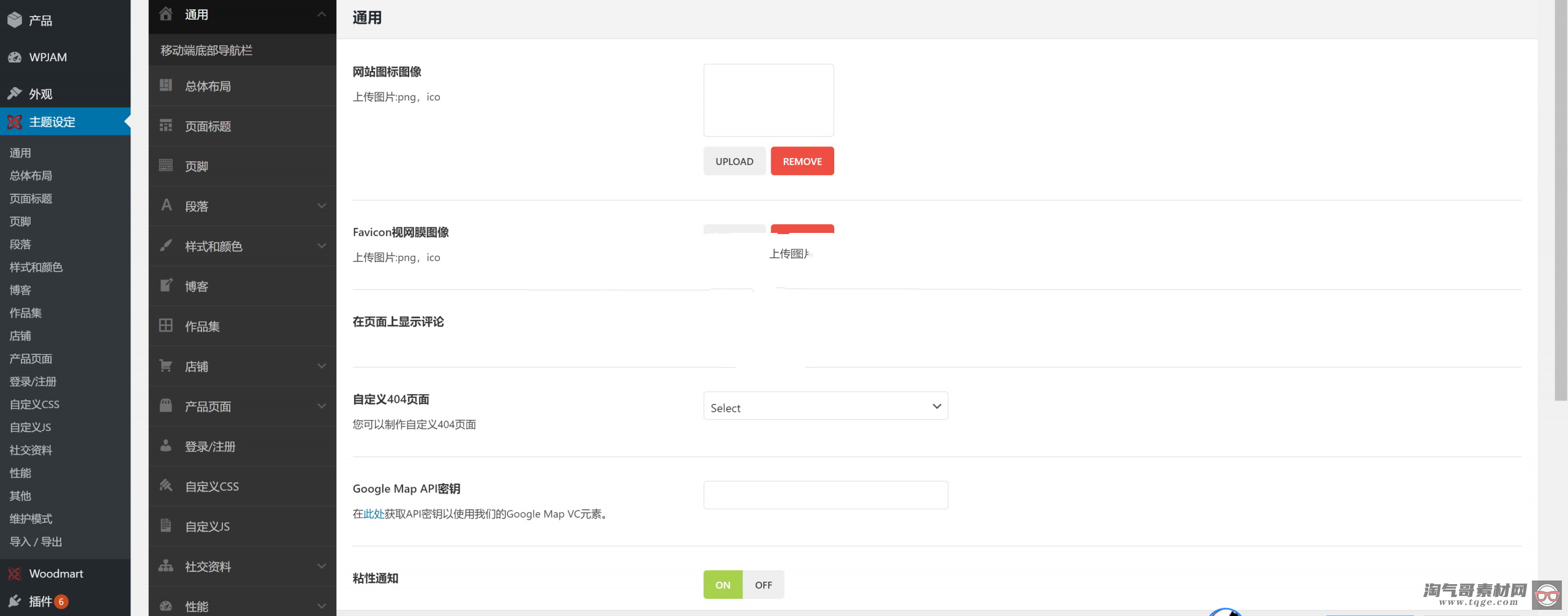Image resolution: width=1568 pixels, height=616 pixels.
Task: Click the 总体布局 layout icon in theme panel
Action: tap(166, 85)
